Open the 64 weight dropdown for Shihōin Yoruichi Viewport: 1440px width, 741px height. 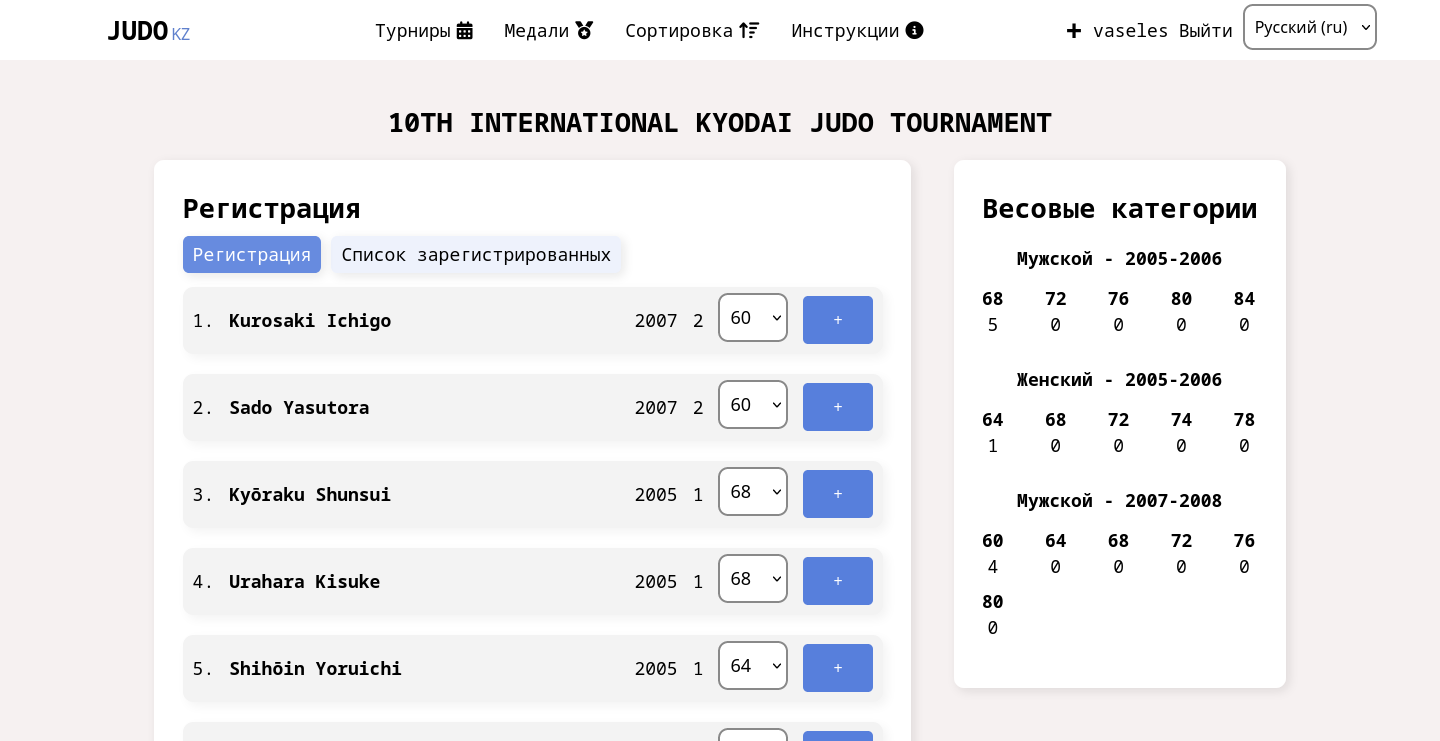752,665
